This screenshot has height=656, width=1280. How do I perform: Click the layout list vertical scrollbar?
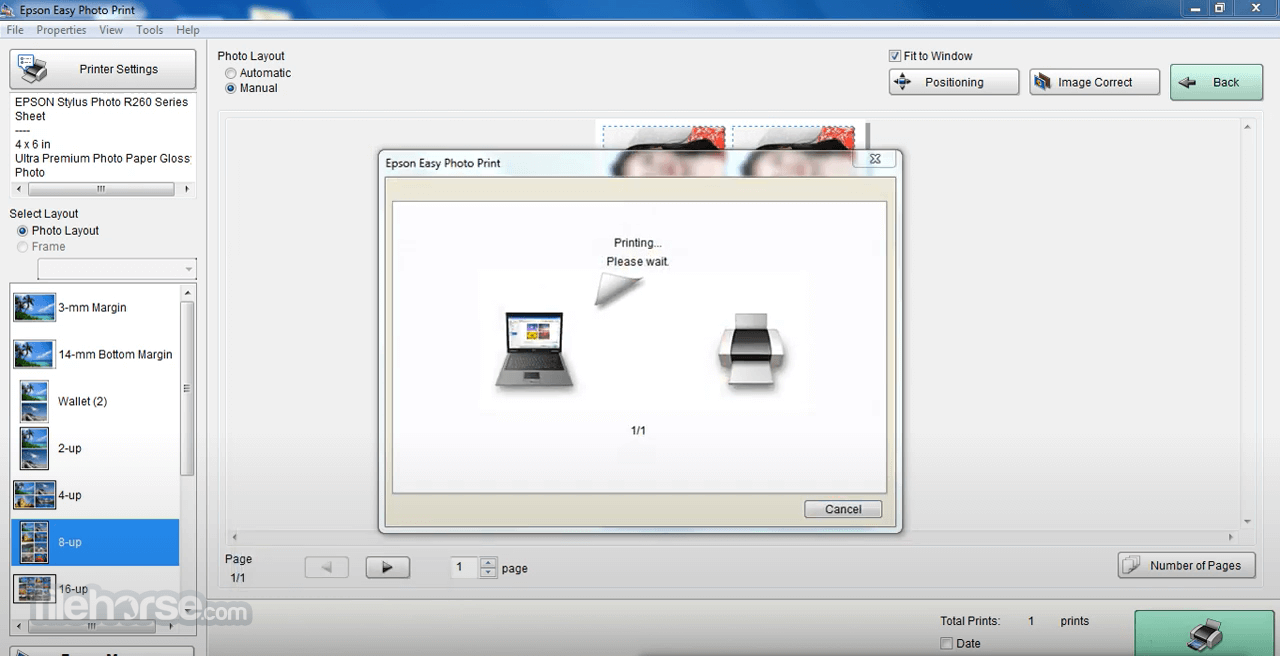pyautogui.click(x=187, y=389)
